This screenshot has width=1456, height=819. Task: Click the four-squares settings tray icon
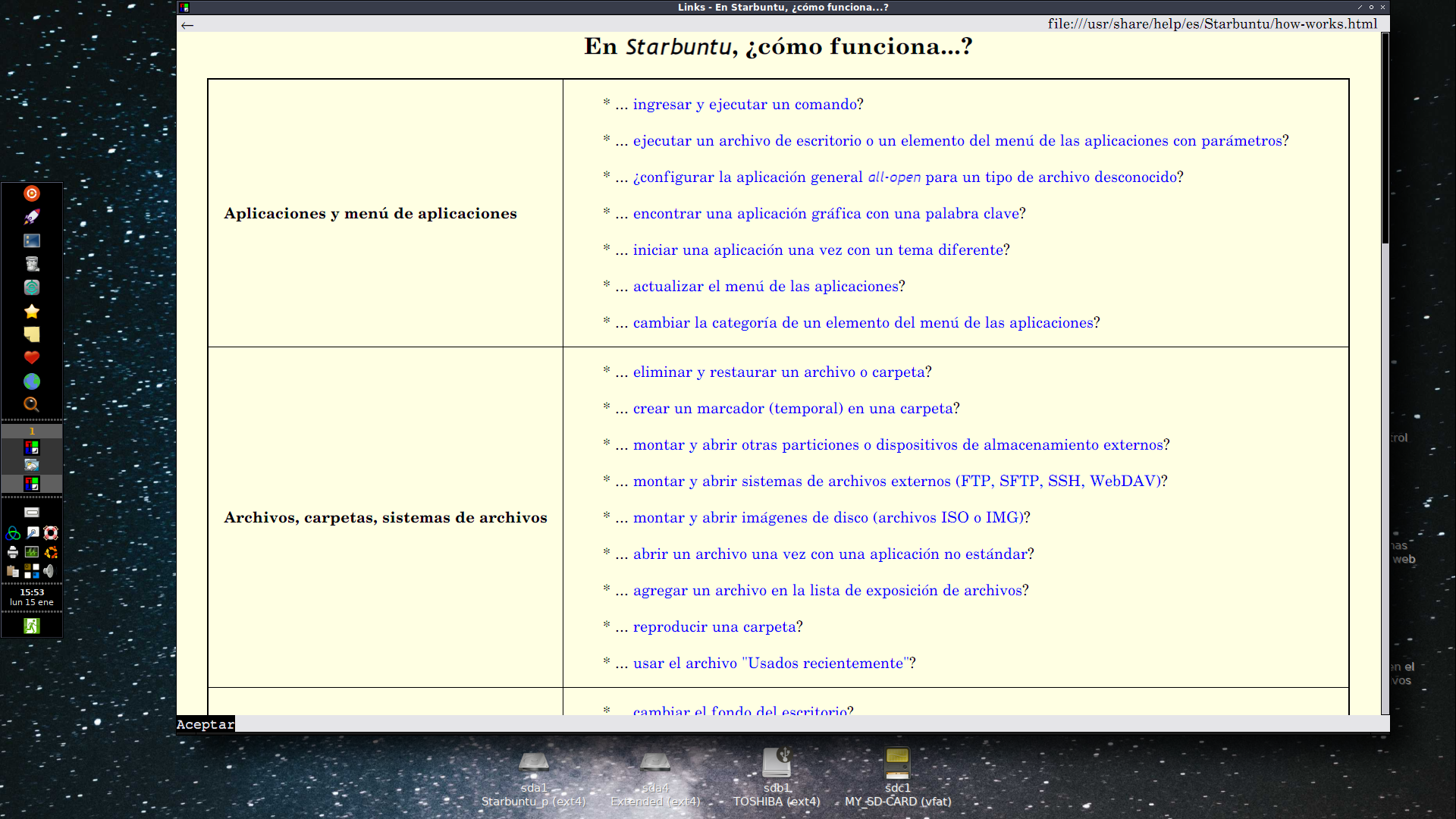click(32, 571)
